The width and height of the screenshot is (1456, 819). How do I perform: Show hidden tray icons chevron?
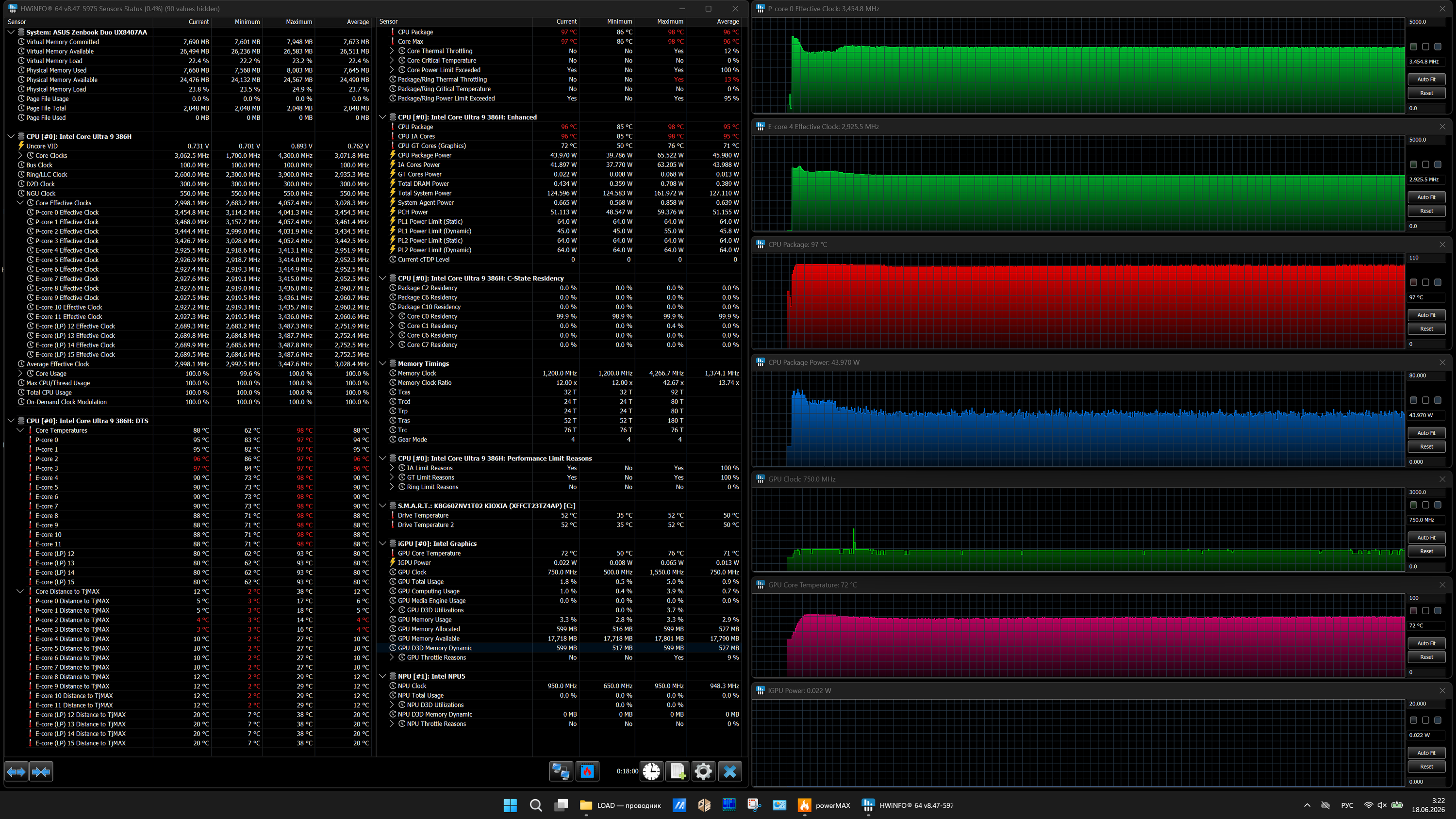pos(1307,805)
